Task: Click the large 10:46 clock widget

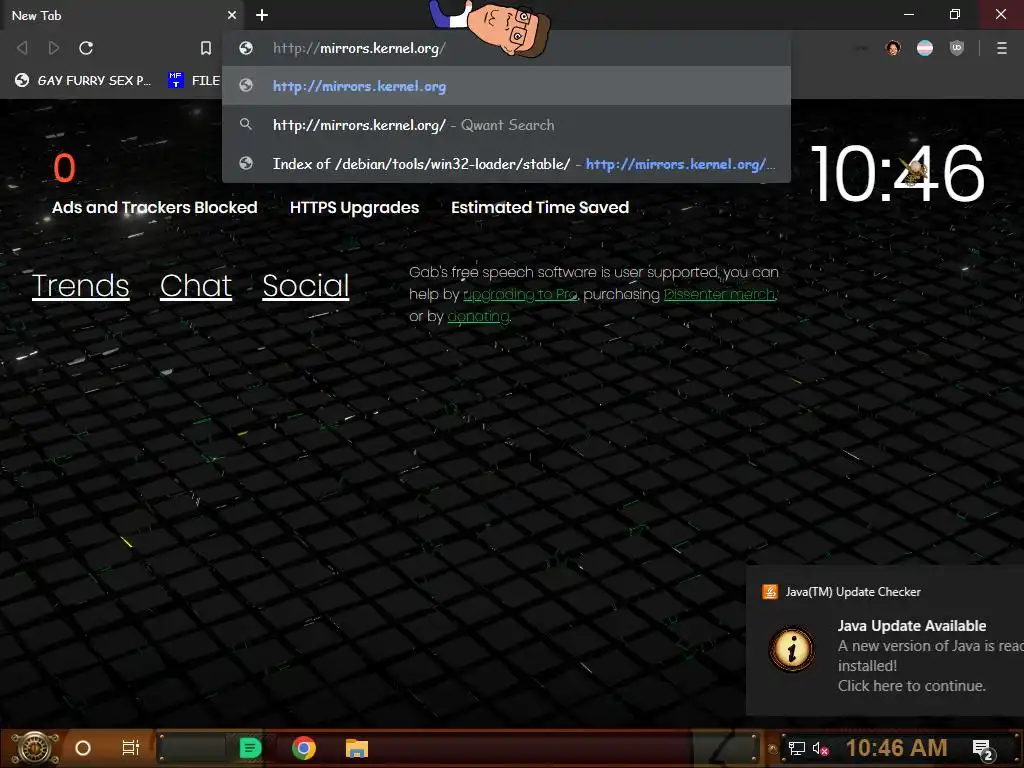Action: (x=897, y=174)
